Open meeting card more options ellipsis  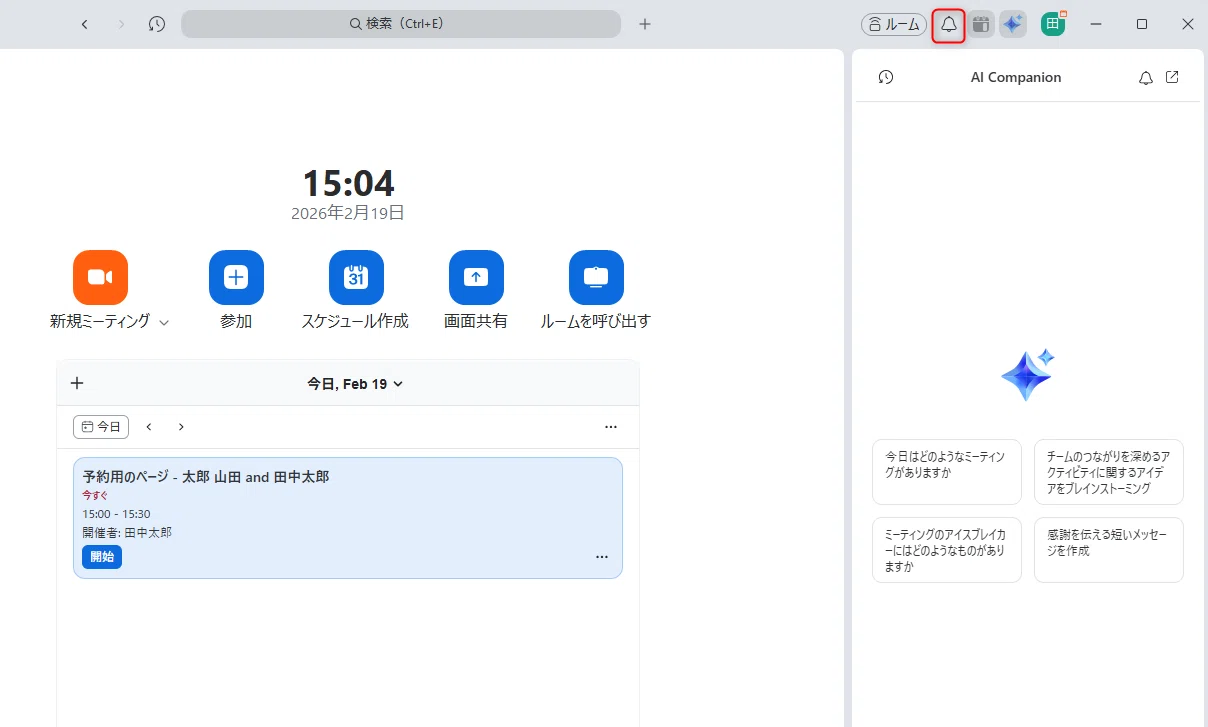pos(602,557)
